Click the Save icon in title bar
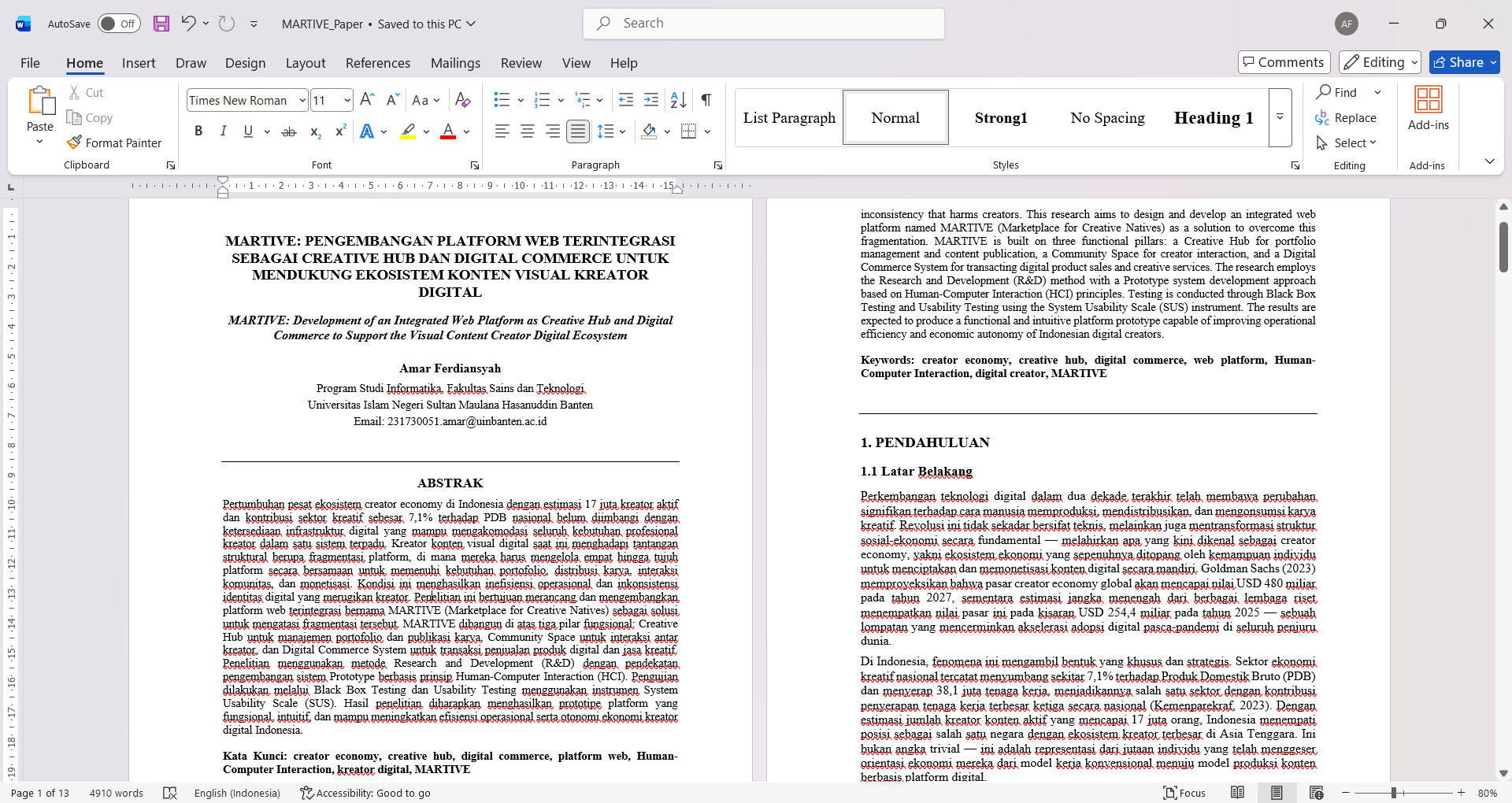The height and width of the screenshot is (803, 1512). point(161,24)
